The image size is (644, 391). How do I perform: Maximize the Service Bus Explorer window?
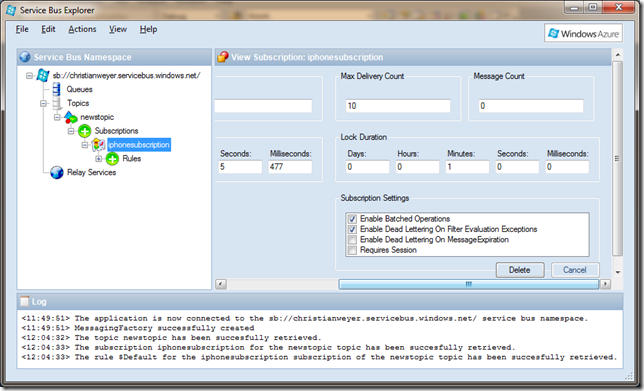click(593, 7)
